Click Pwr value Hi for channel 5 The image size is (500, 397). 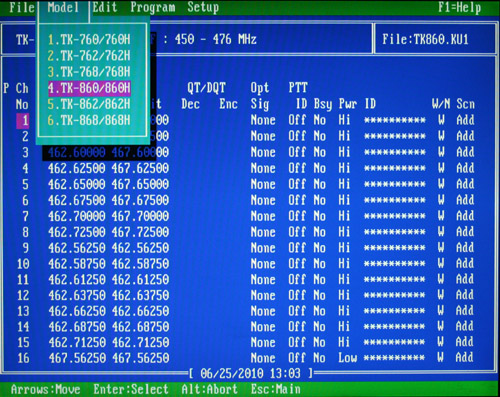click(x=344, y=184)
